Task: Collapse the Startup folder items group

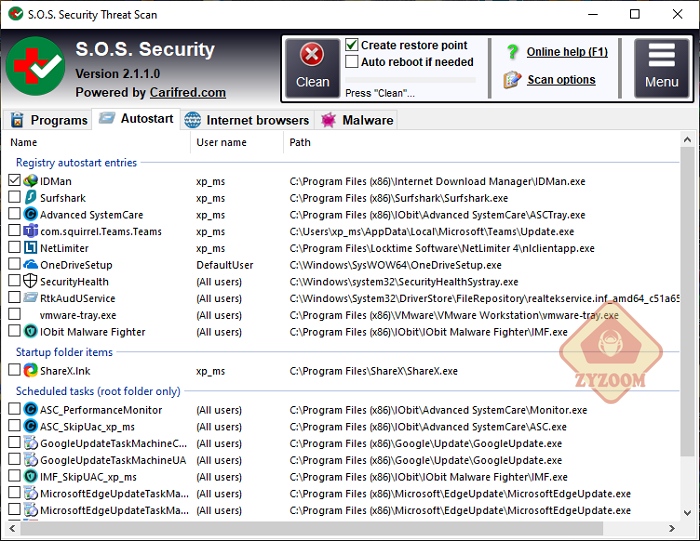Action: point(64,352)
